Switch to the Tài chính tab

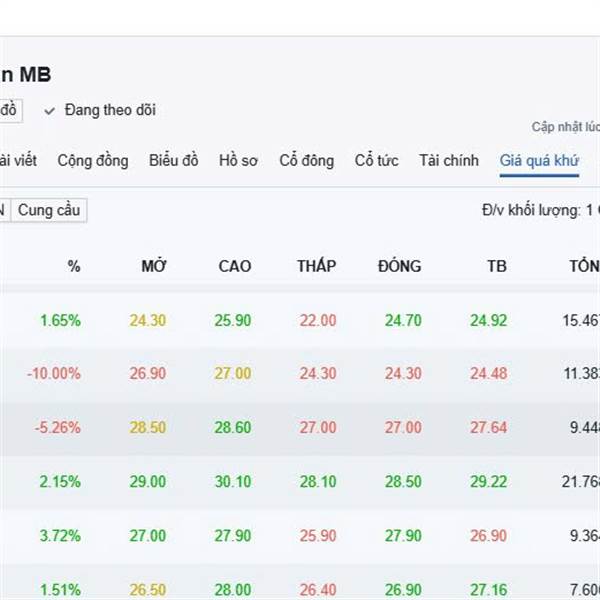tap(449, 161)
